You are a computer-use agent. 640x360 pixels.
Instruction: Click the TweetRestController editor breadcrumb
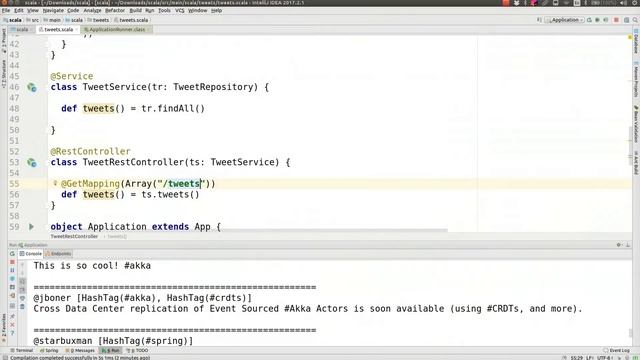pos(74,236)
